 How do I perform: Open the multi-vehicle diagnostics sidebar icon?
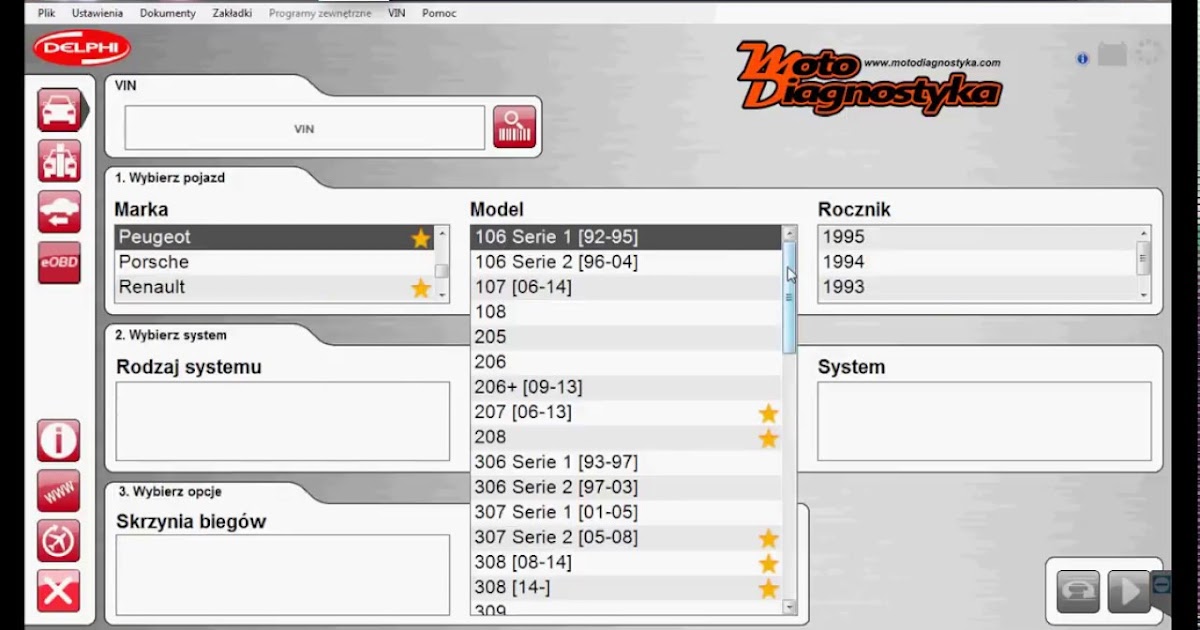[x=59, y=161]
